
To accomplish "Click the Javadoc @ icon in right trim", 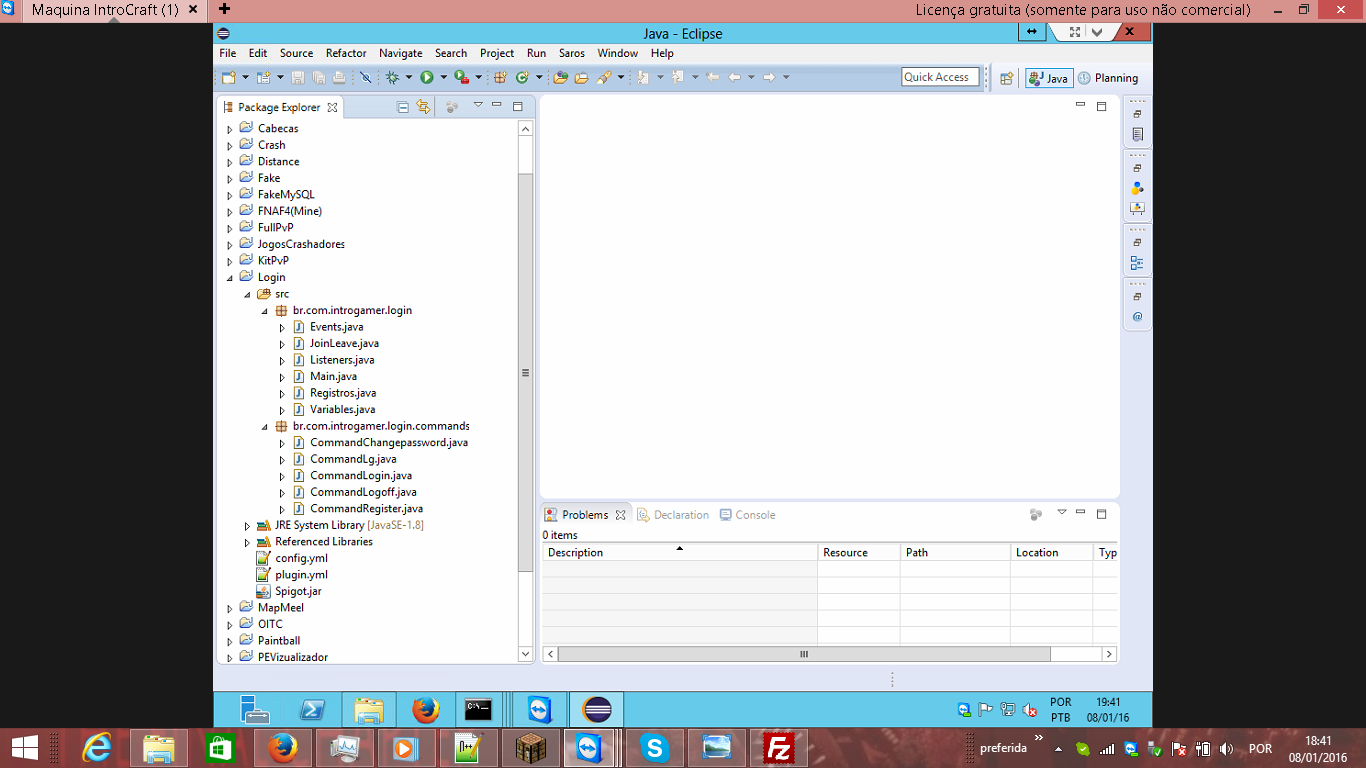I will (1137, 317).
